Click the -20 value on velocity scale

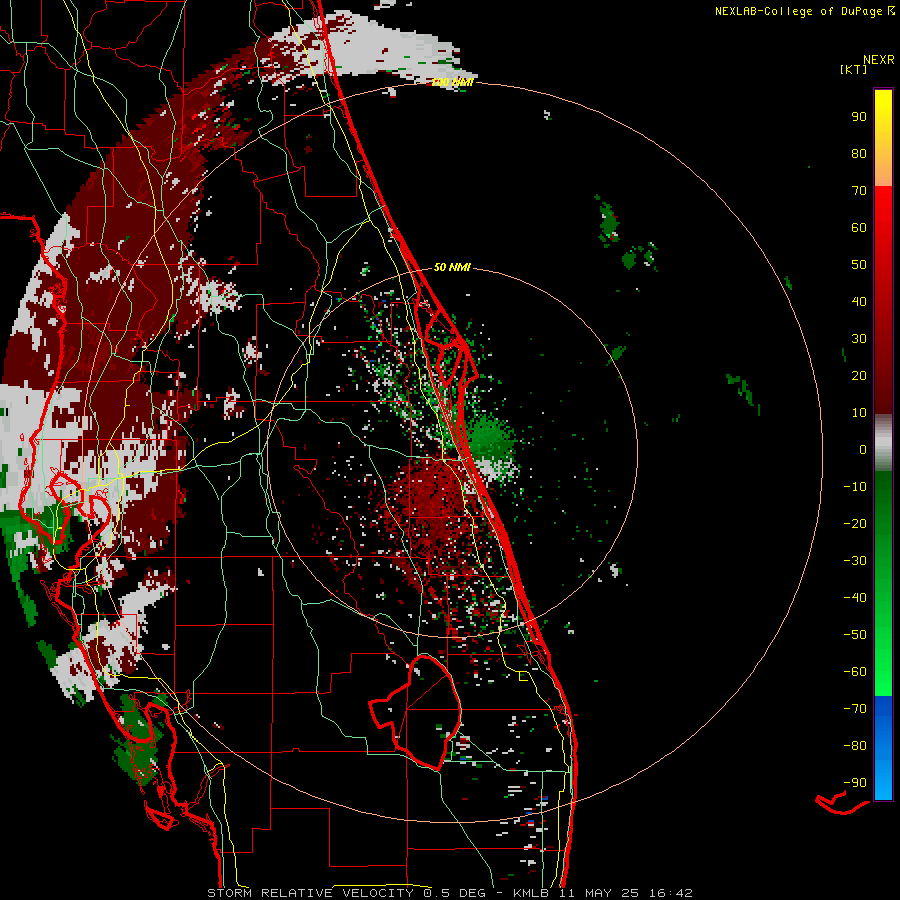[855, 524]
